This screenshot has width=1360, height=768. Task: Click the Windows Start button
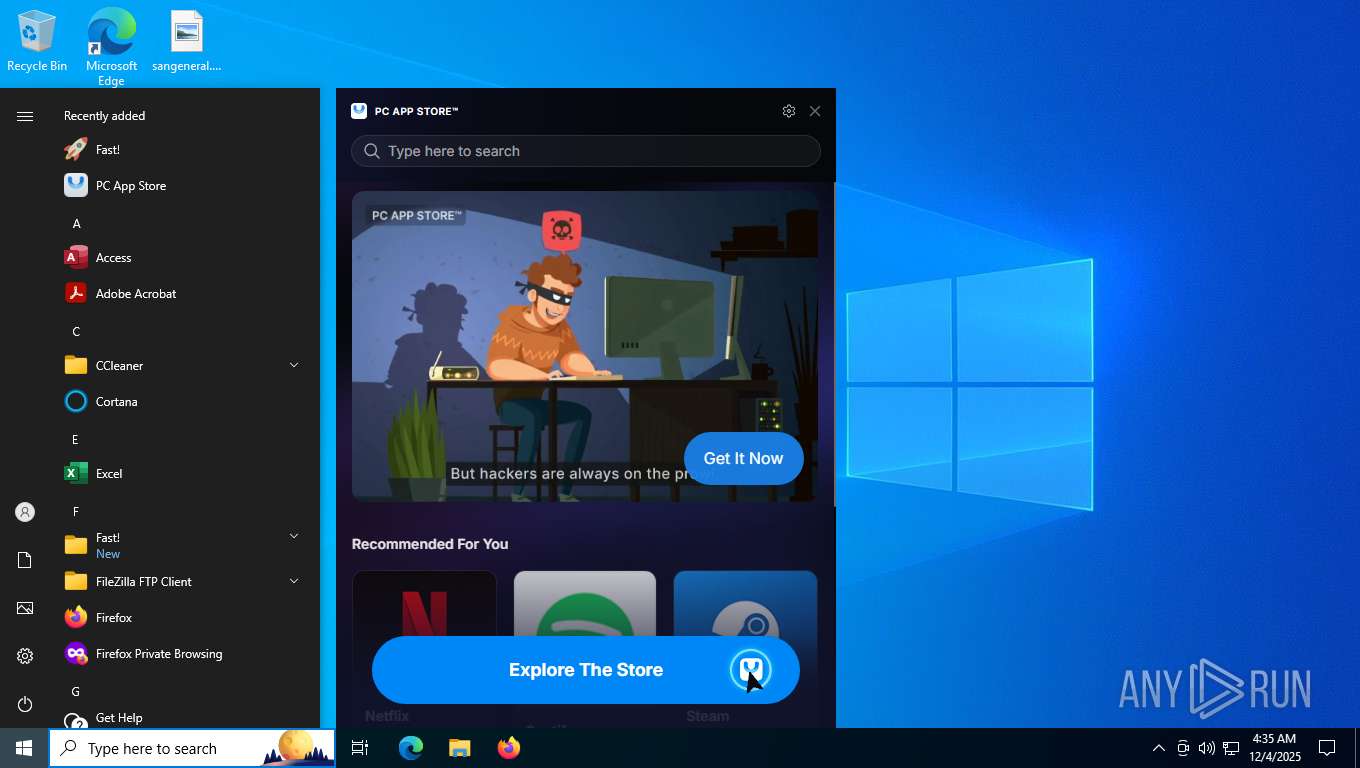(24, 748)
